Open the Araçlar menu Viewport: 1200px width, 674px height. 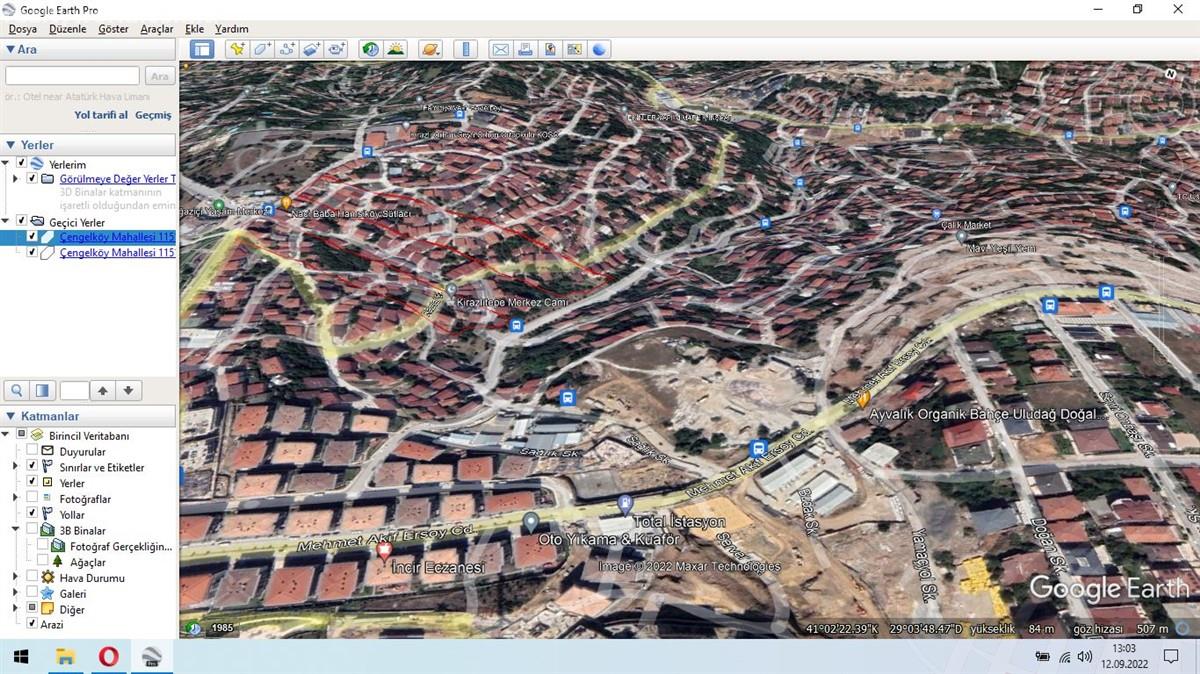(x=157, y=29)
